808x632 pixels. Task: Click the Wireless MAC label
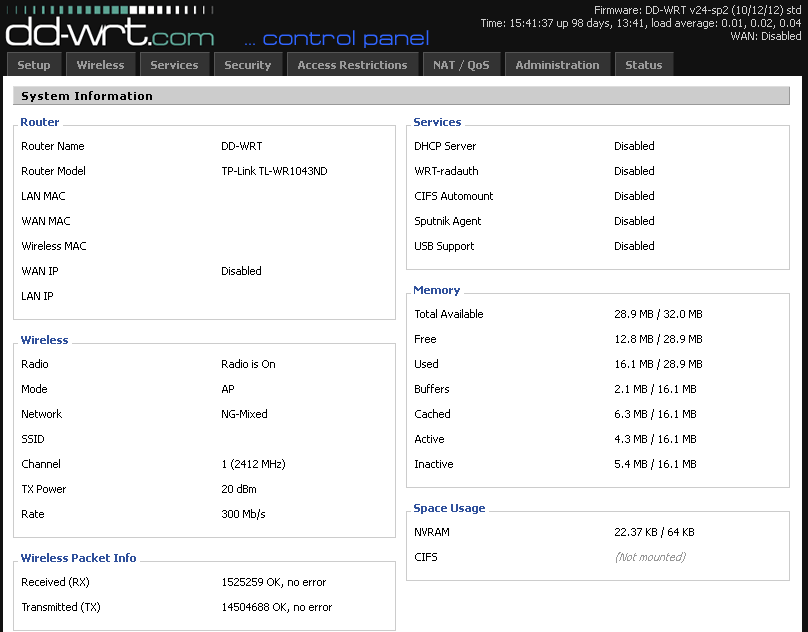click(54, 246)
